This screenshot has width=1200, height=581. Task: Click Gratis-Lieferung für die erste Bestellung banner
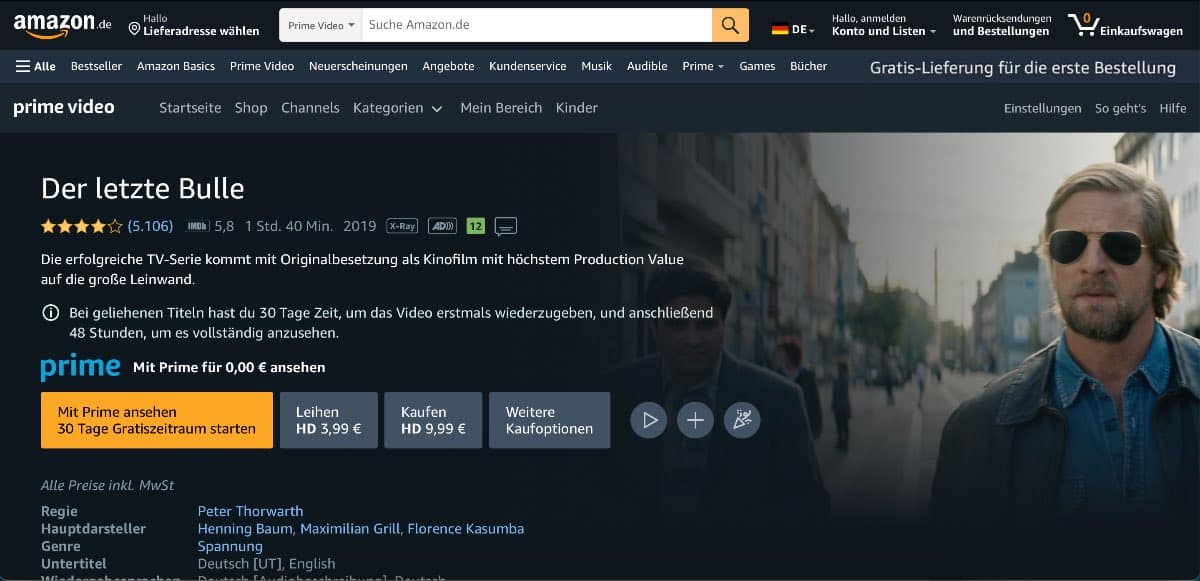click(x=1023, y=67)
